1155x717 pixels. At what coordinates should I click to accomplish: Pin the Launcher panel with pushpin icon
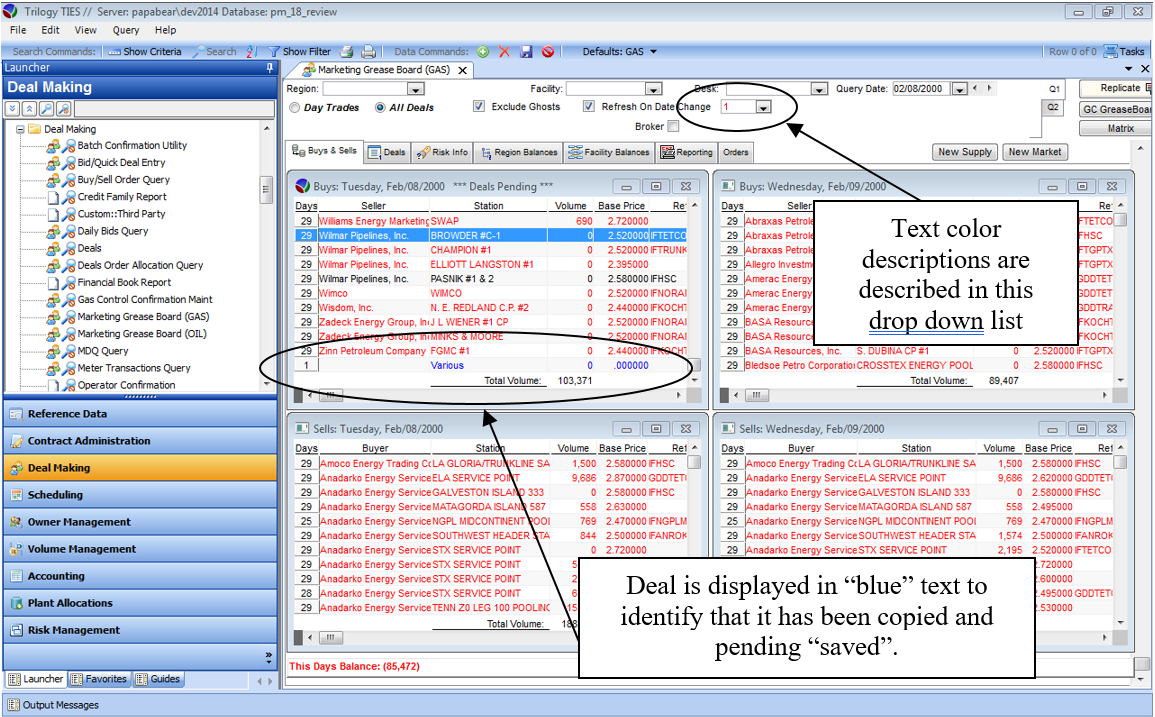point(269,68)
